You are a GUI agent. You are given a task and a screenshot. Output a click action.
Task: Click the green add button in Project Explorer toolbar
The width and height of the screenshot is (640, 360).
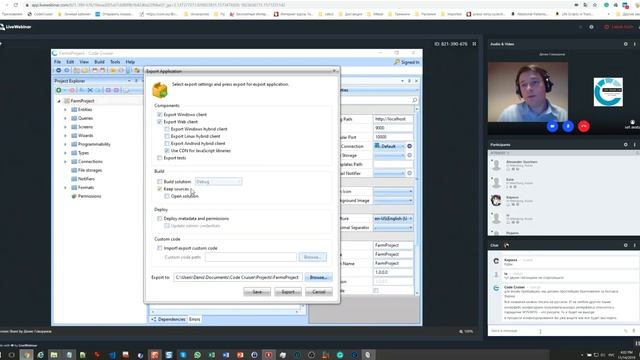[59, 90]
